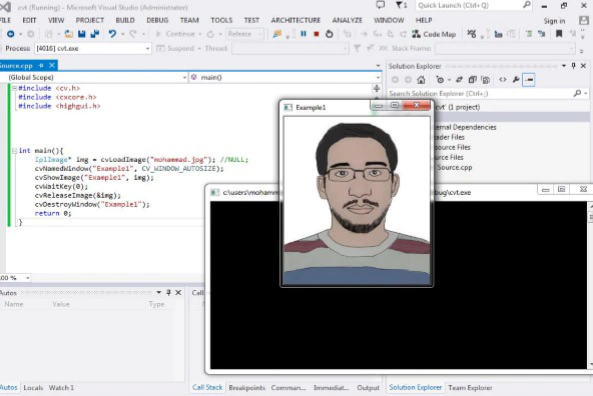Screen dimensions: 593x396
Task: Open the ARCHITECTURE menu
Action: 296,20
